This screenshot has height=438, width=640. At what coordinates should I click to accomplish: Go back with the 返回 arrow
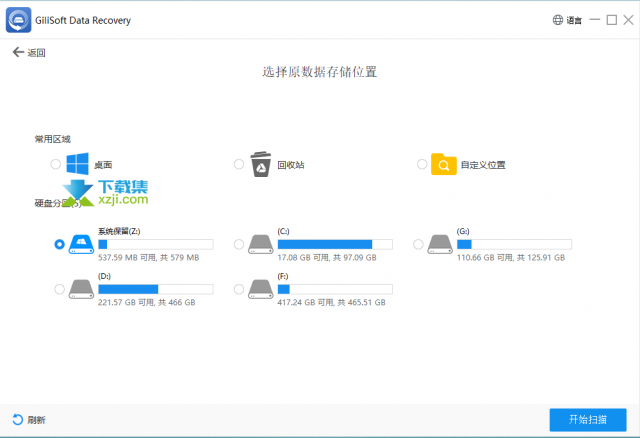(x=18, y=52)
